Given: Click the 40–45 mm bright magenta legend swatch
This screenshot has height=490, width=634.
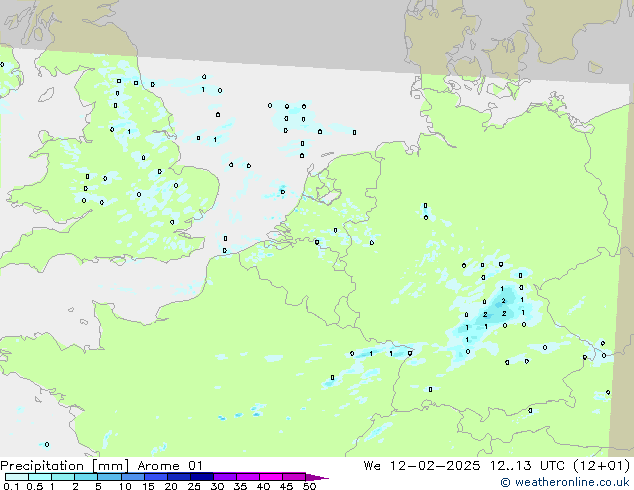Looking at the screenshot, I should 271,477.
